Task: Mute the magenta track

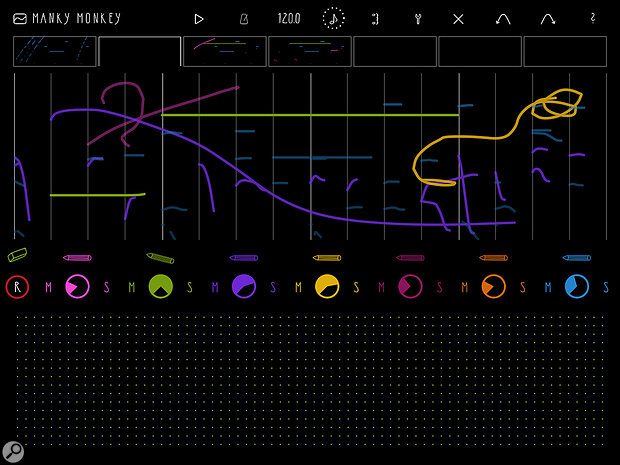Action: click(x=381, y=287)
